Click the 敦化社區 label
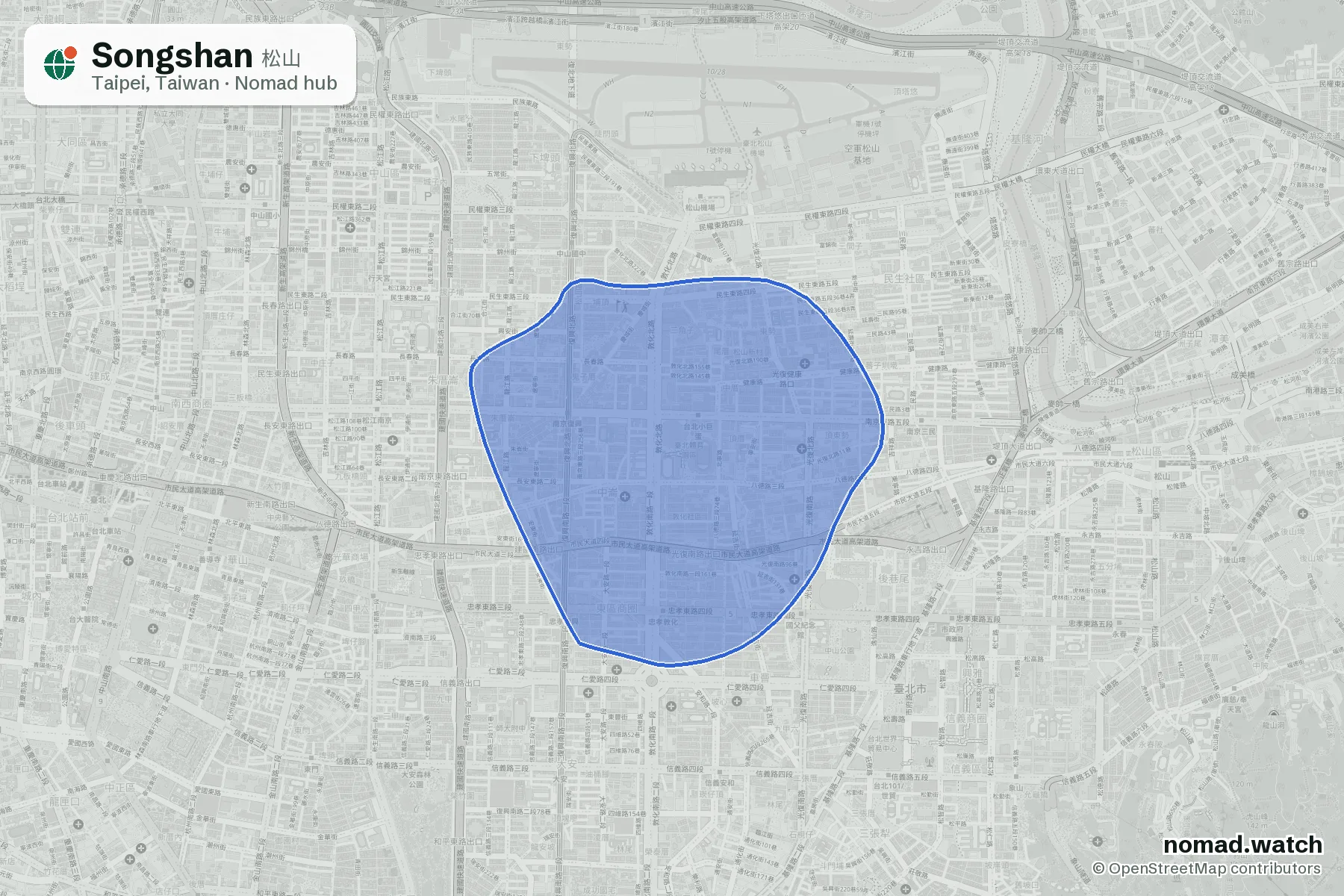Screen dimensions: 1344x896 click(x=687, y=516)
